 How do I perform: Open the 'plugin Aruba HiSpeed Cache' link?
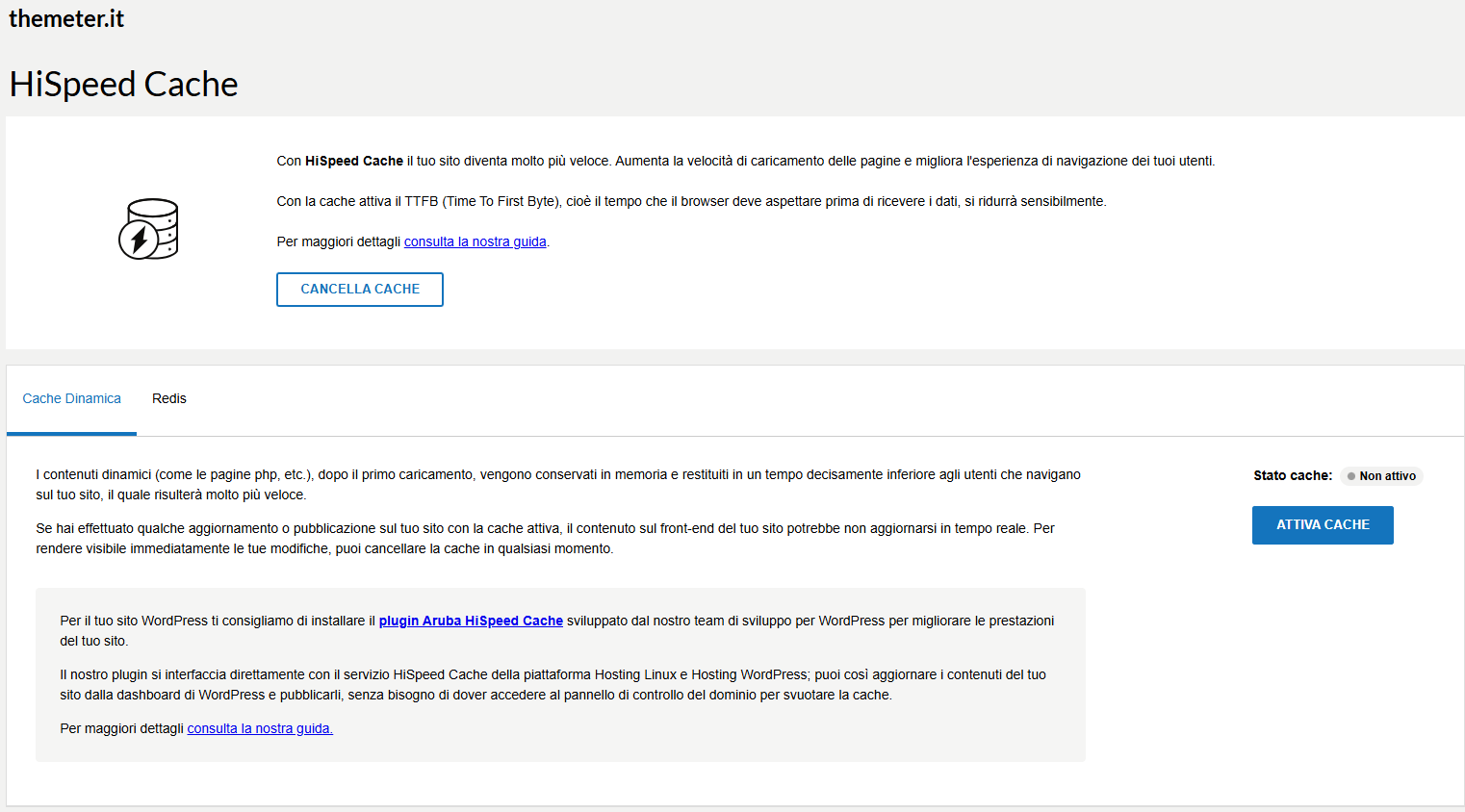(471, 621)
